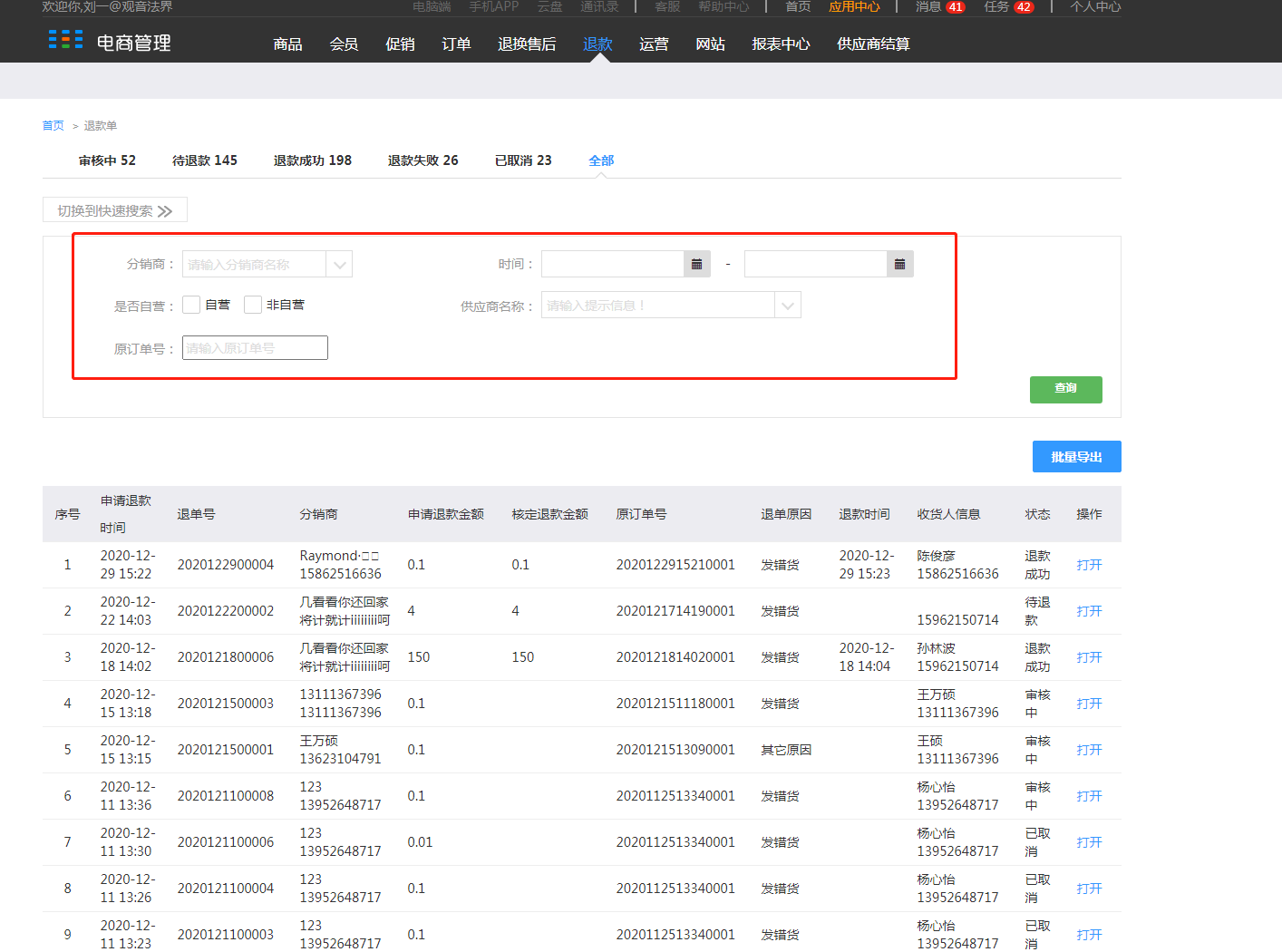Switch to the 退款成功 198 tab
The image size is (1282, 952).
(313, 160)
